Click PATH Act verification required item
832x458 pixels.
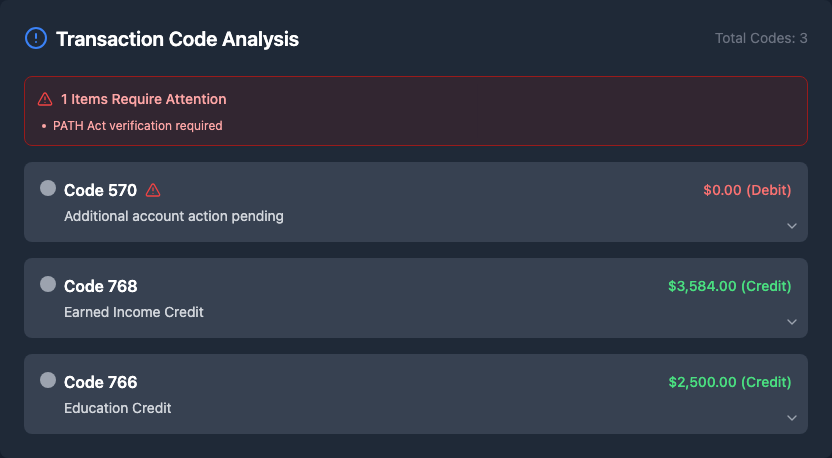pyautogui.click(x=138, y=126)
